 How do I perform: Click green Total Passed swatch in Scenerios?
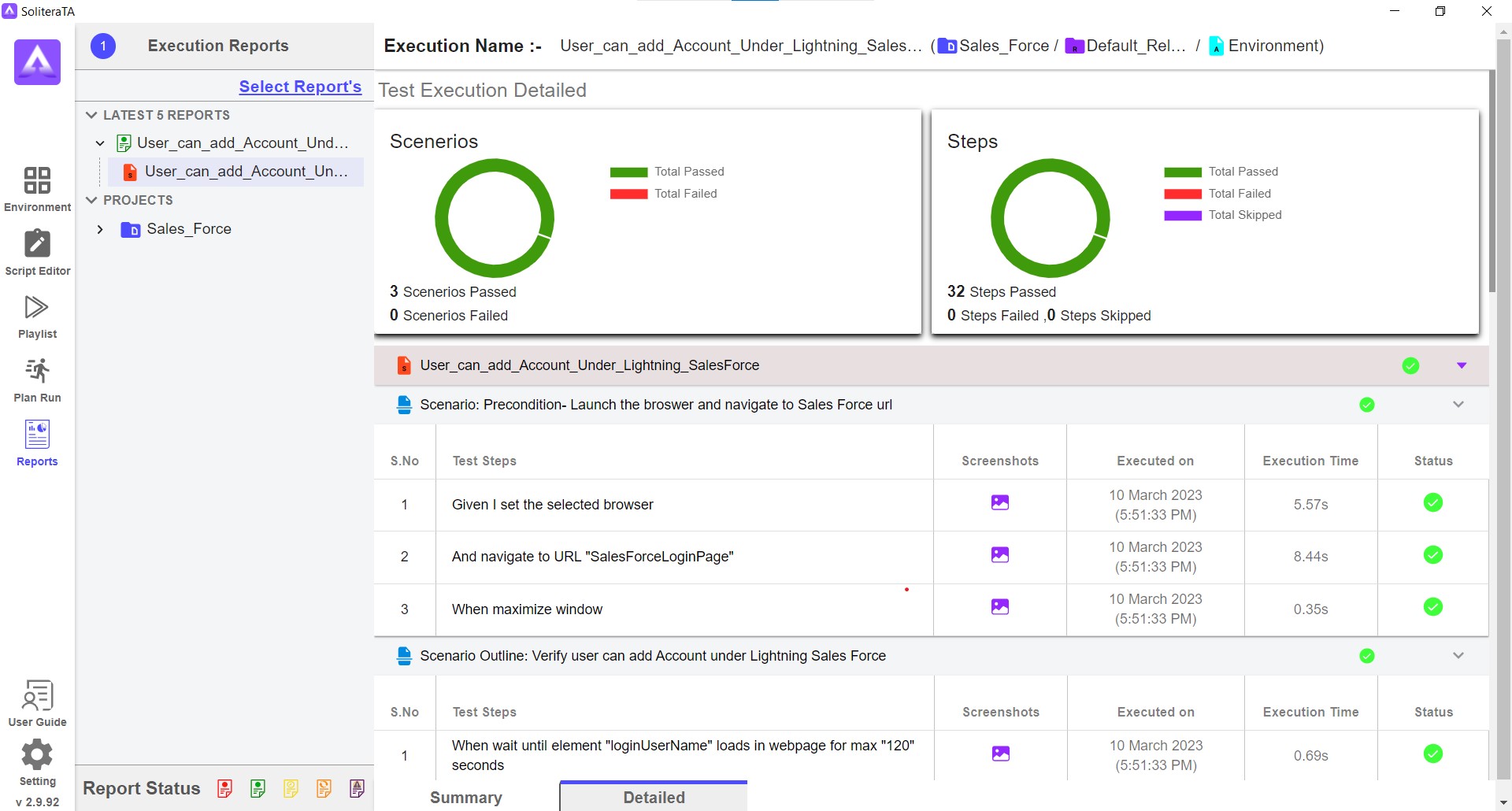pos(628,172)
